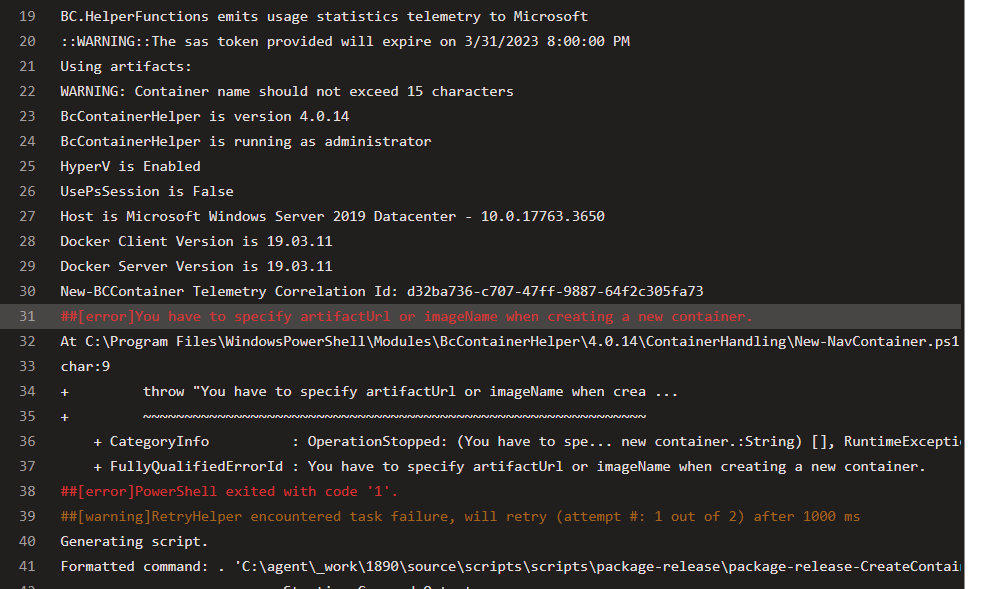Viewport: 992px width, 589px height.
Task: Click line number 19 in the log
Action: (27, 16)
